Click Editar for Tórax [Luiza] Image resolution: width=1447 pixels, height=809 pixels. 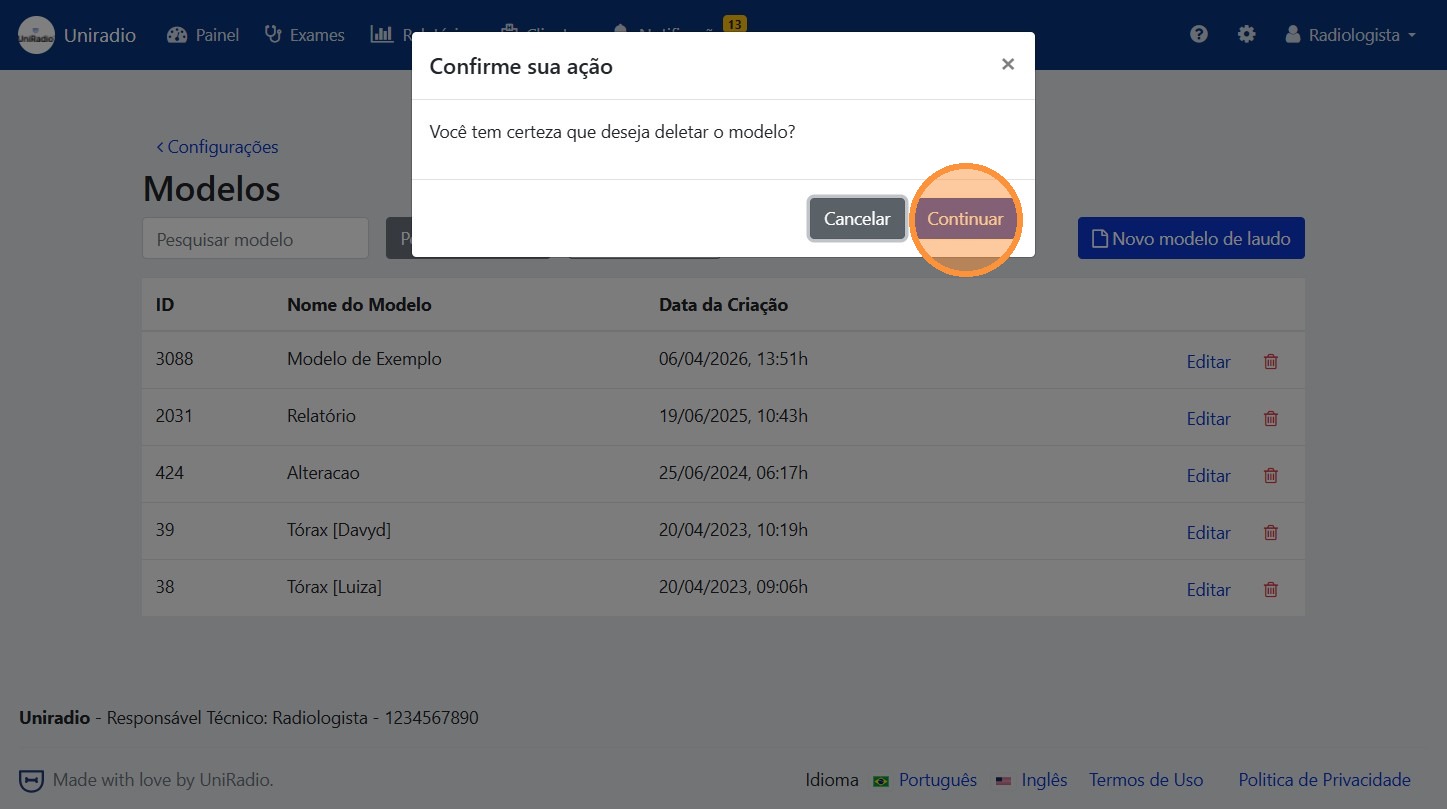(1208, 590)
